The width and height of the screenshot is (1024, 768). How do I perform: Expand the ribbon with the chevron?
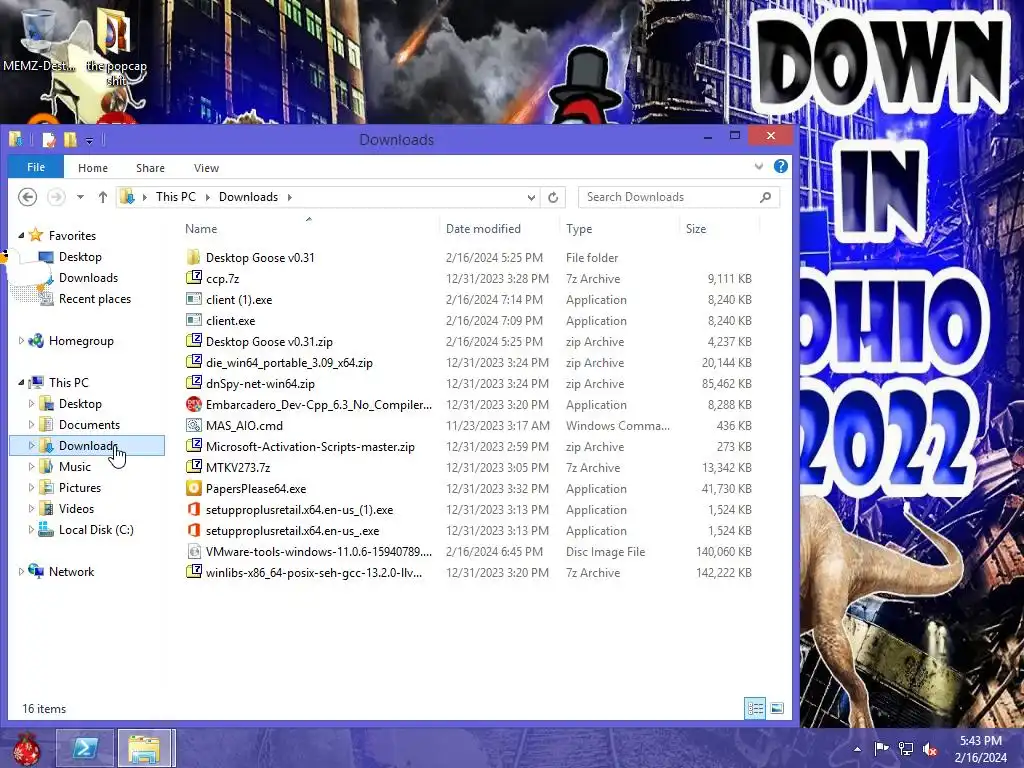758,167
